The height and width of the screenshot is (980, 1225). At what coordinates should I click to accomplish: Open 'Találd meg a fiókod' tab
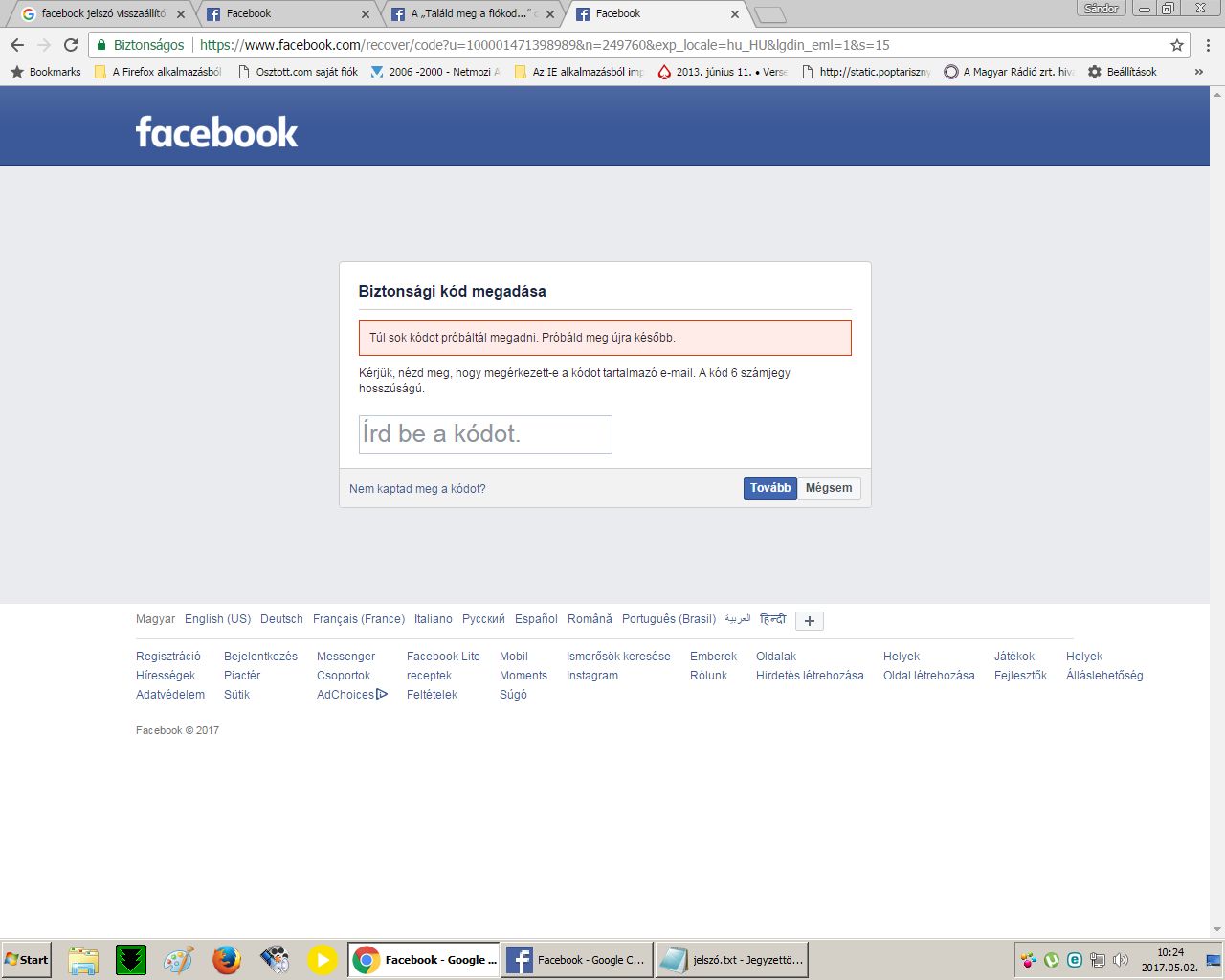pos(472,13)
